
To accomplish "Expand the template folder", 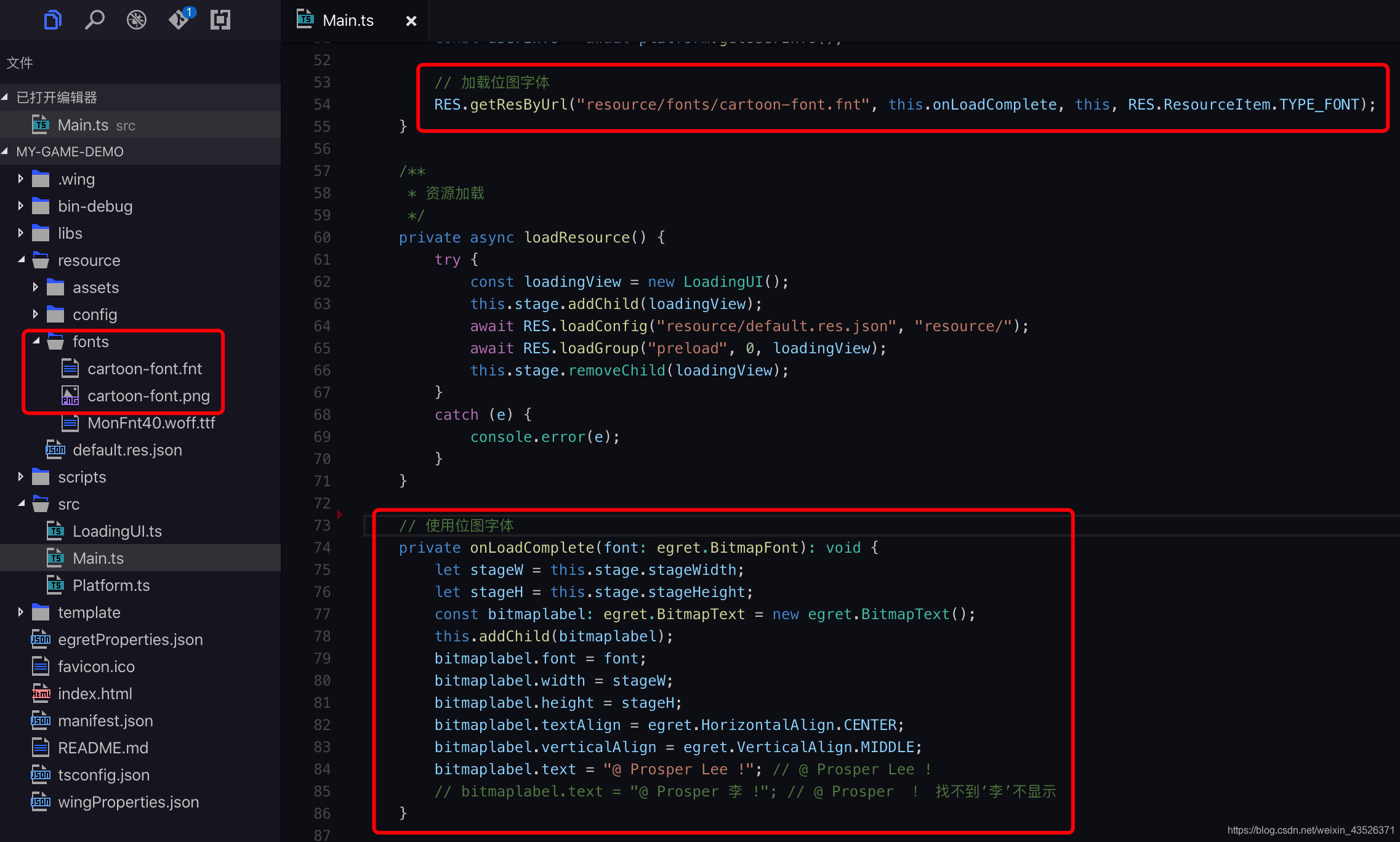I will pyautogui.click(x=21, y=612).
